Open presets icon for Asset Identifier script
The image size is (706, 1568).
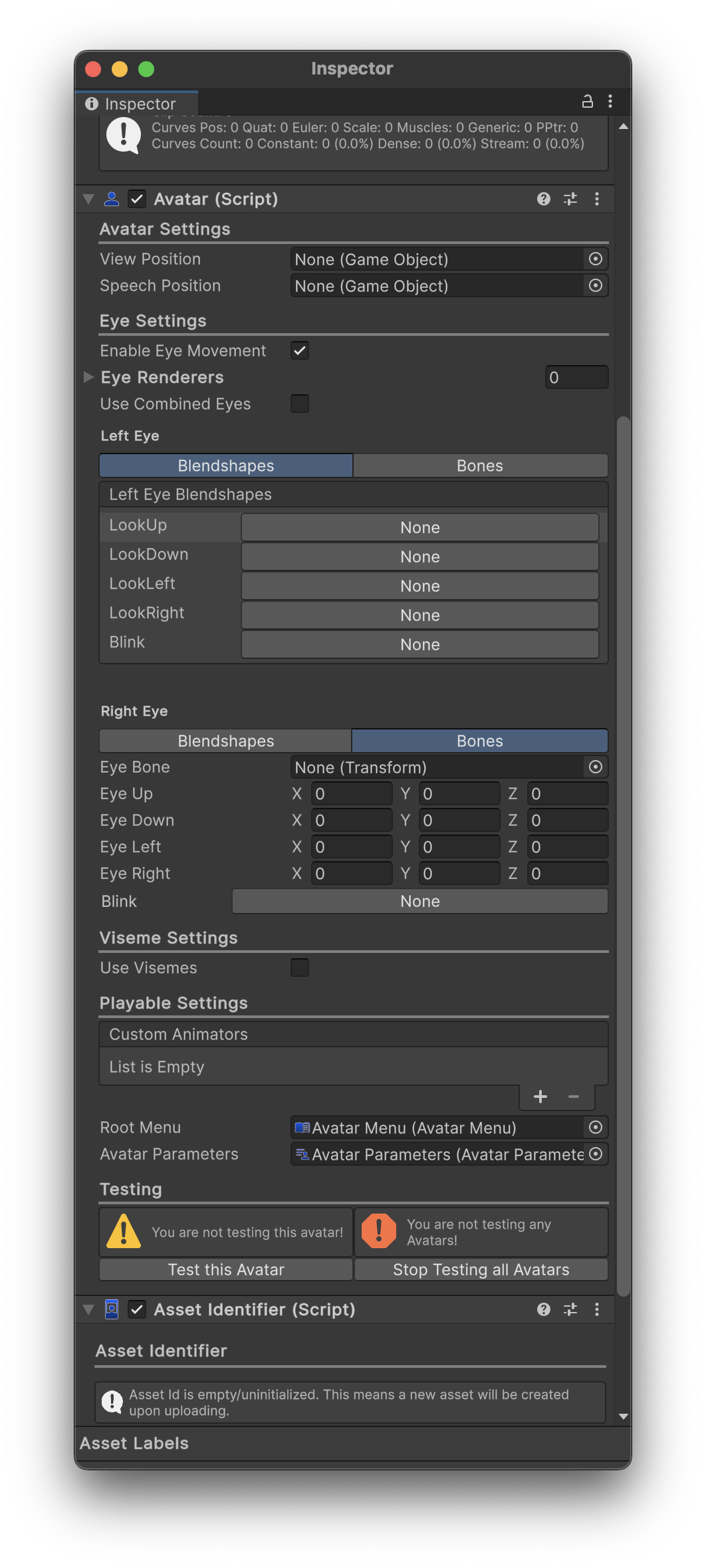click(x=570, y=1309)
